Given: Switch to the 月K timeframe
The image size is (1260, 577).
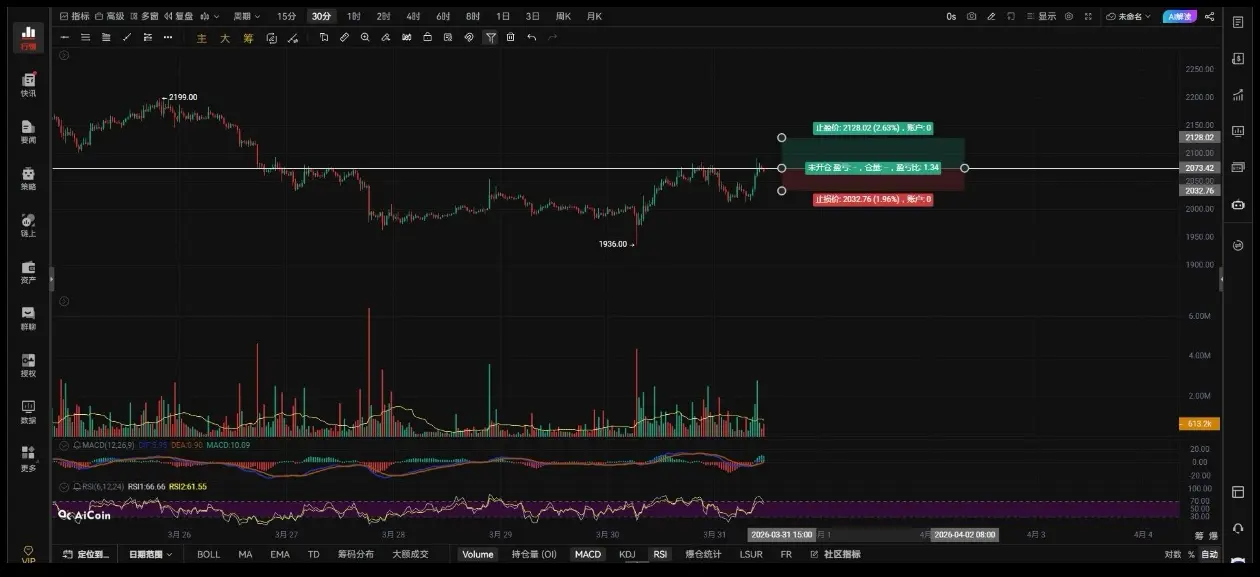Looking at the screenshot, I should pos(594,16).
